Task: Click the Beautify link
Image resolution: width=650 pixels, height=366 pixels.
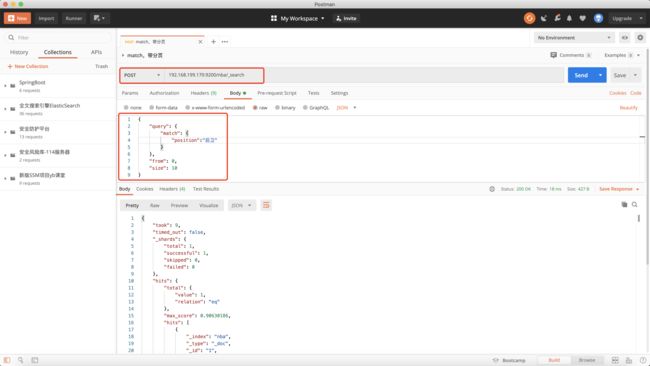Action: [x=628, y=108]
